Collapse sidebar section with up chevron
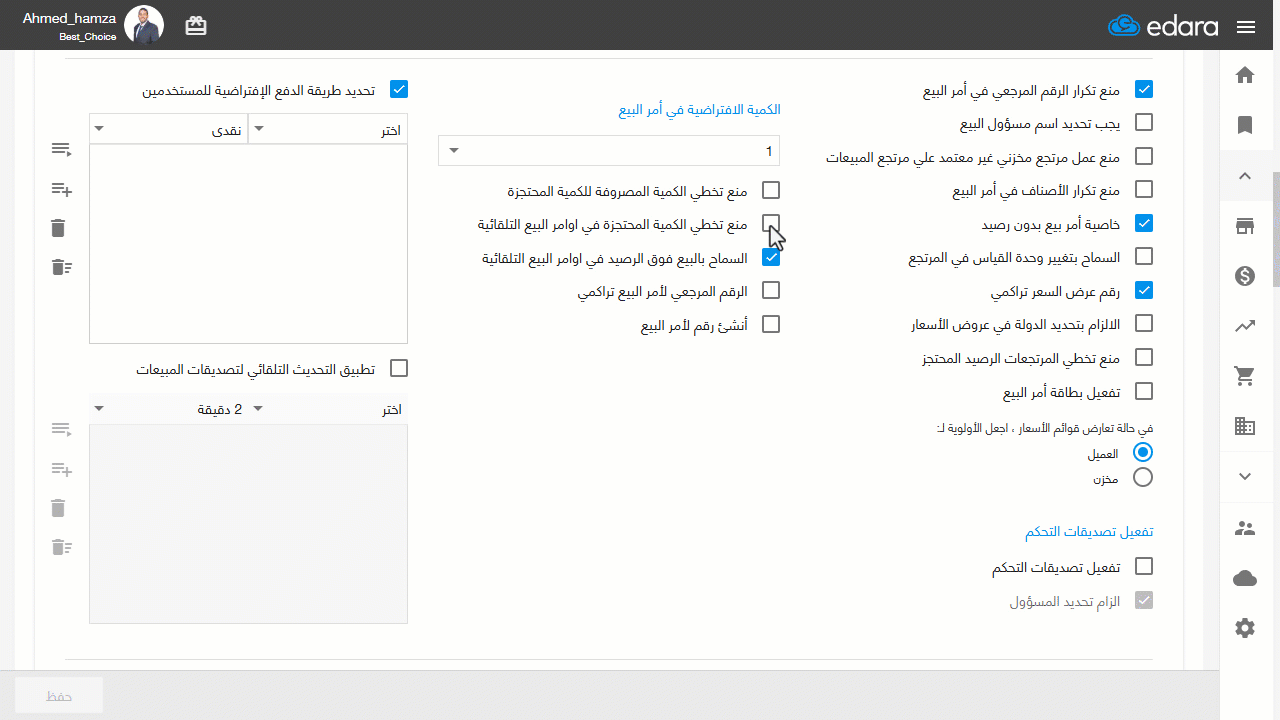Image resolution: width=1280 pixels, height=720 pixels. [1245, 176]
